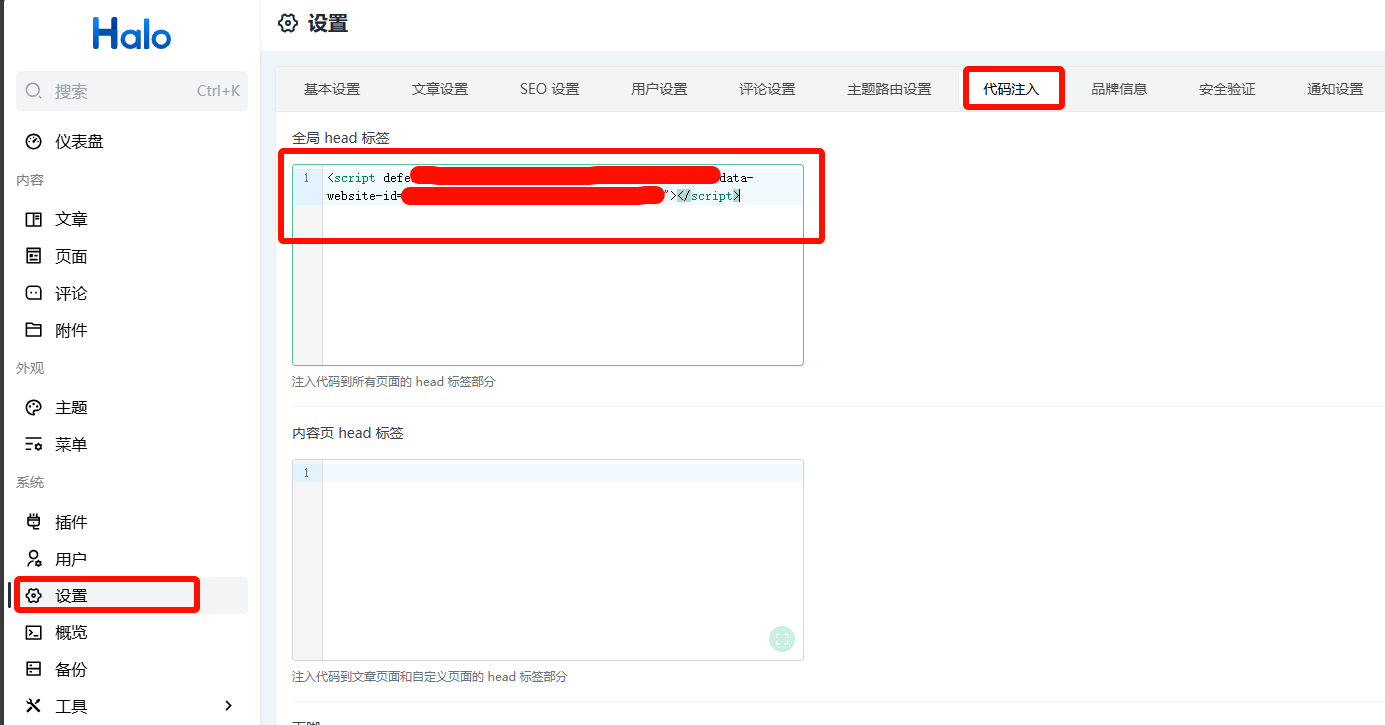Click line number 1 in content head editor
Screen dimensions: 1385x725
click(306, 473)
